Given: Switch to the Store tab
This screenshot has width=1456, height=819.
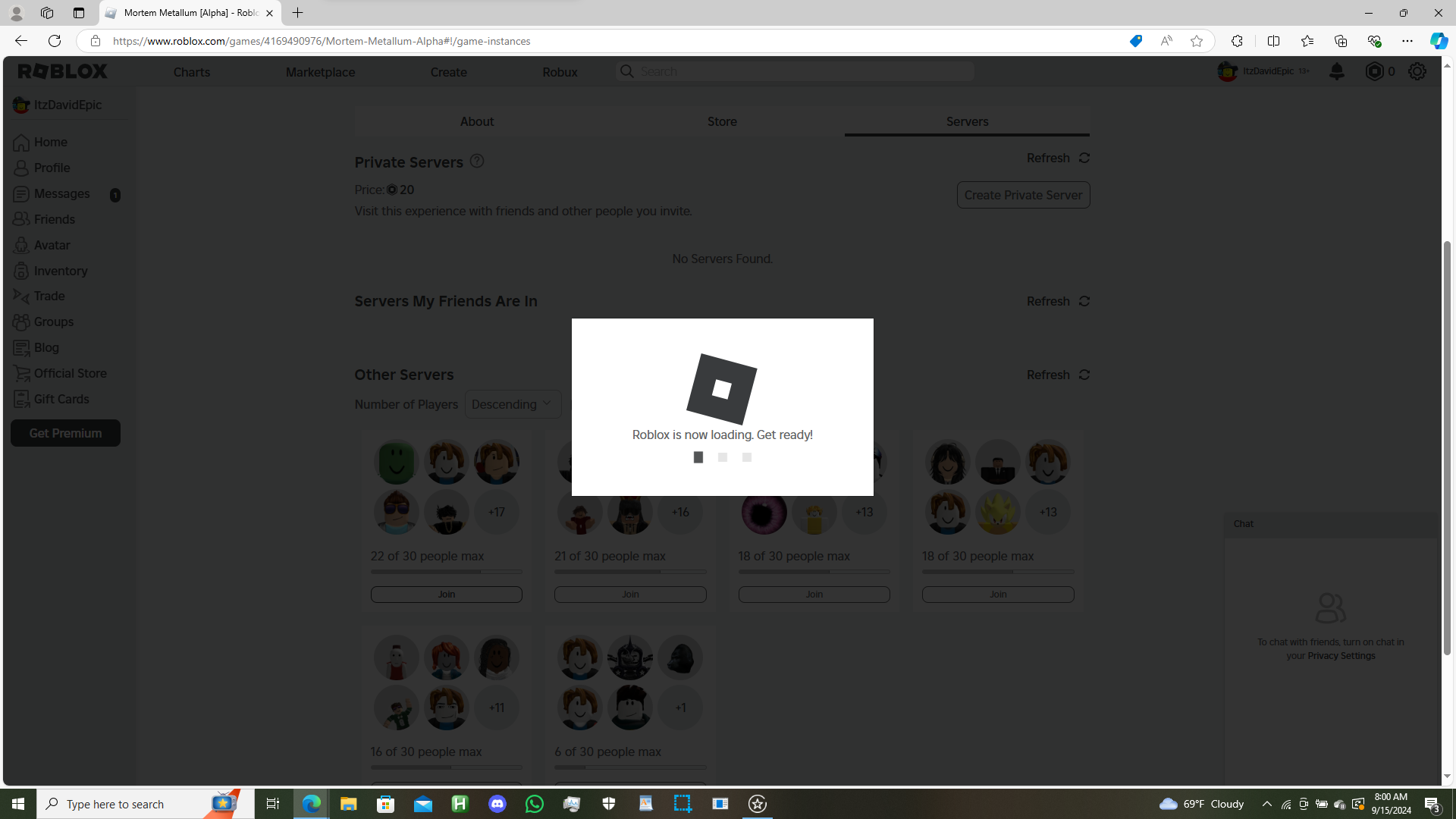Looking at the screenshot, I should (x=722, y=121).
